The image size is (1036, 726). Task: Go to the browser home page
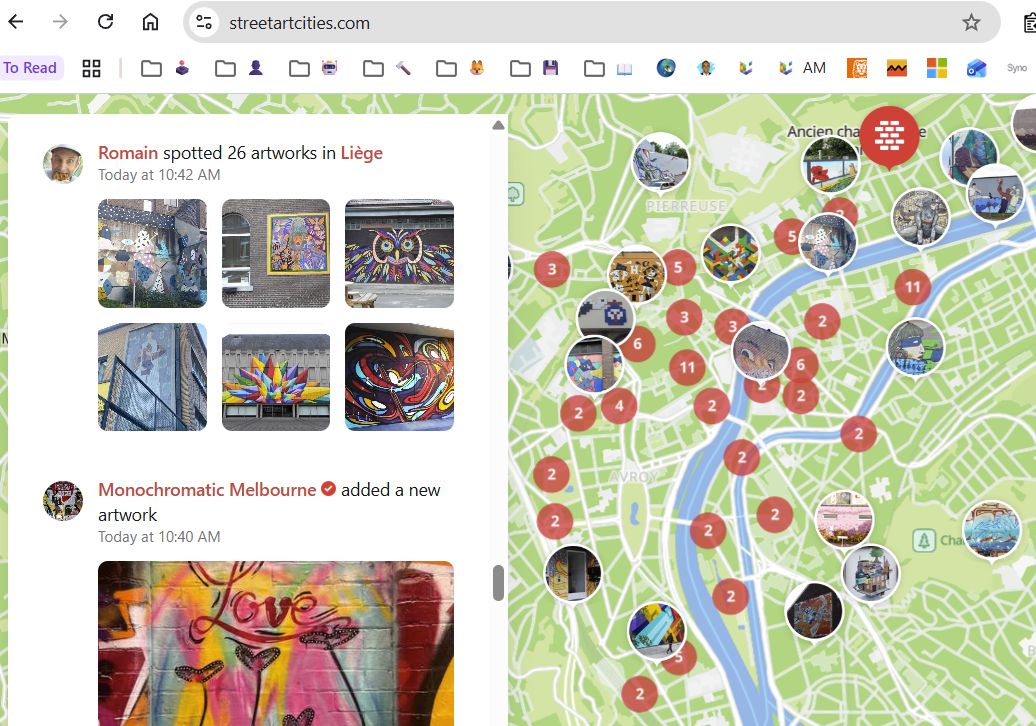[150, 22]
